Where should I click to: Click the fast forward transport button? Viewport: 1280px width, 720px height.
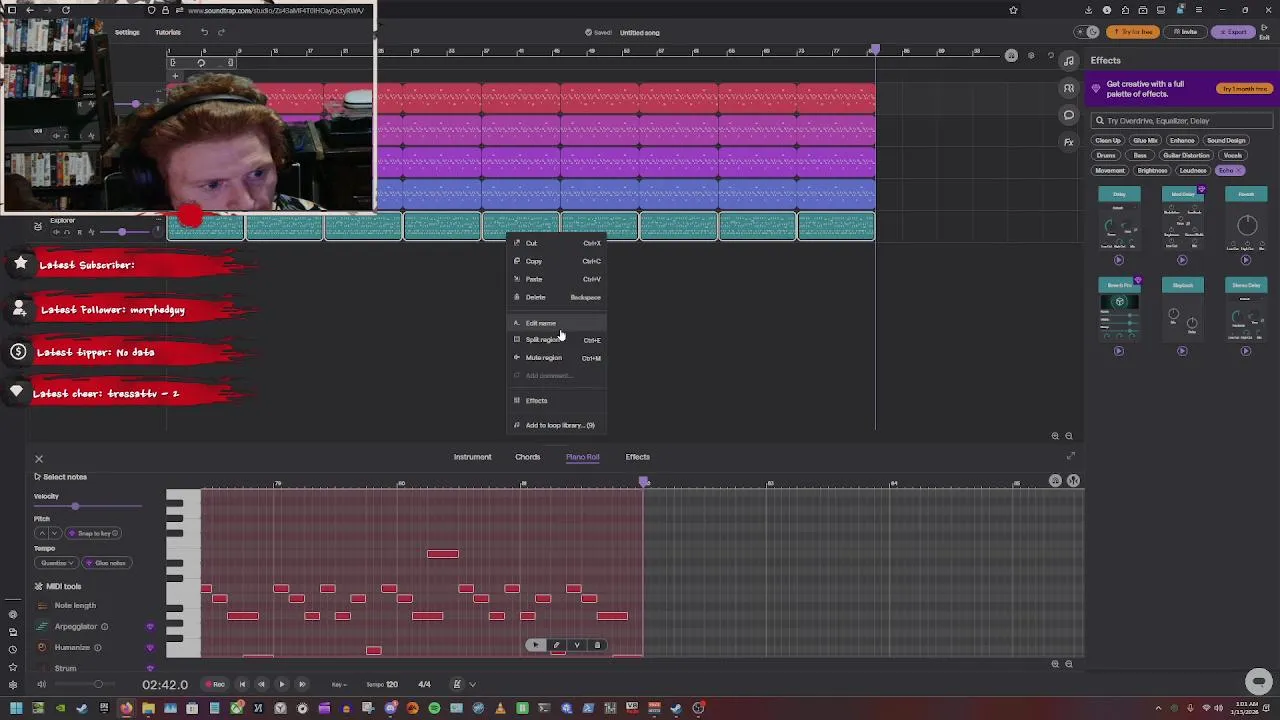pos(302,685)
